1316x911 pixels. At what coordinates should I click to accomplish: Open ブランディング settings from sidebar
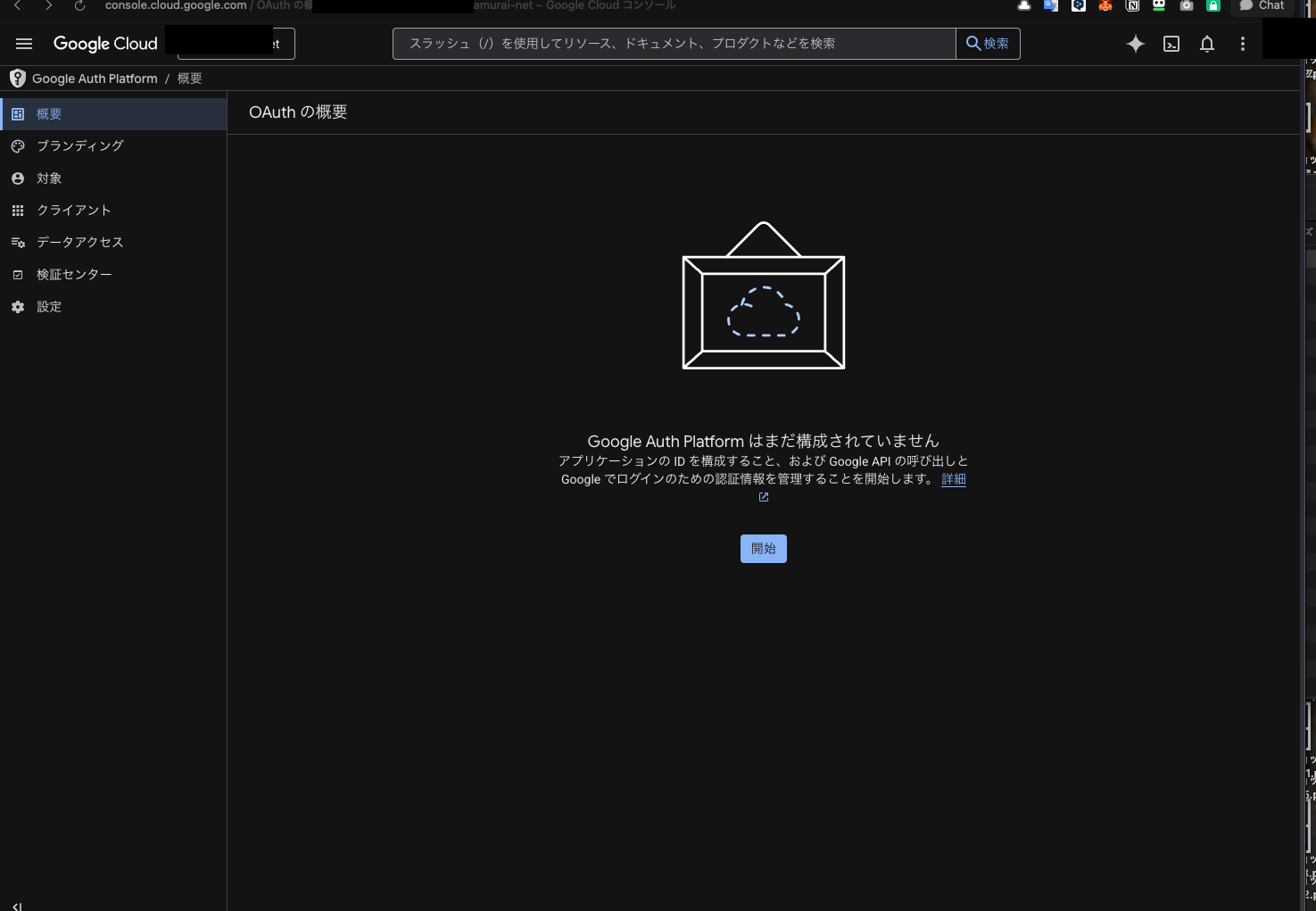pyautogui.click(x=80, y=145)
